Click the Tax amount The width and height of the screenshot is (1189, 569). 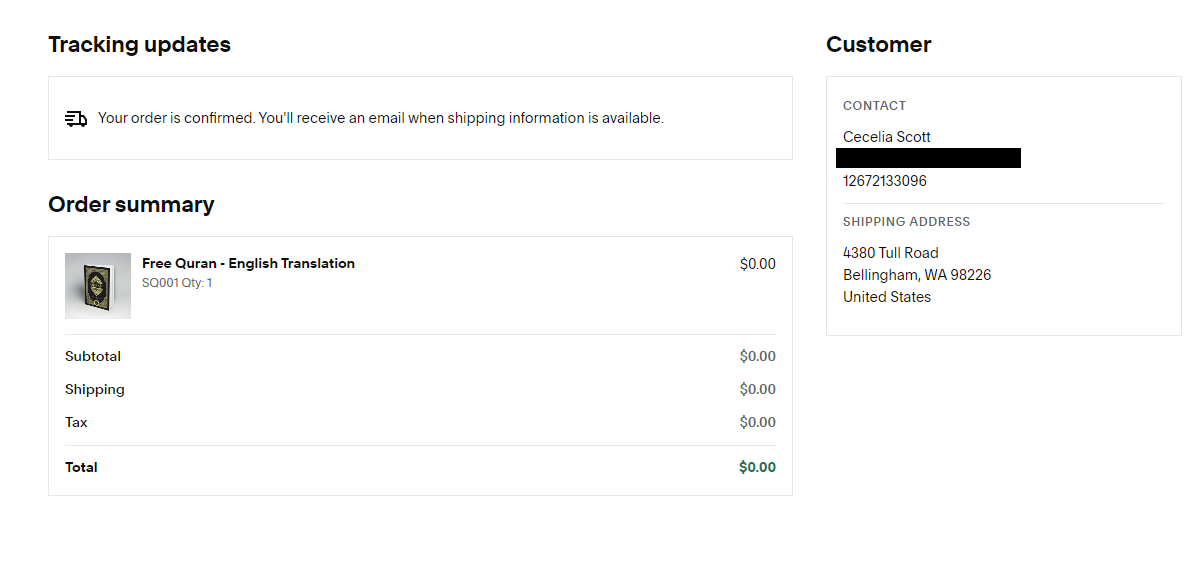click(757, 422)
